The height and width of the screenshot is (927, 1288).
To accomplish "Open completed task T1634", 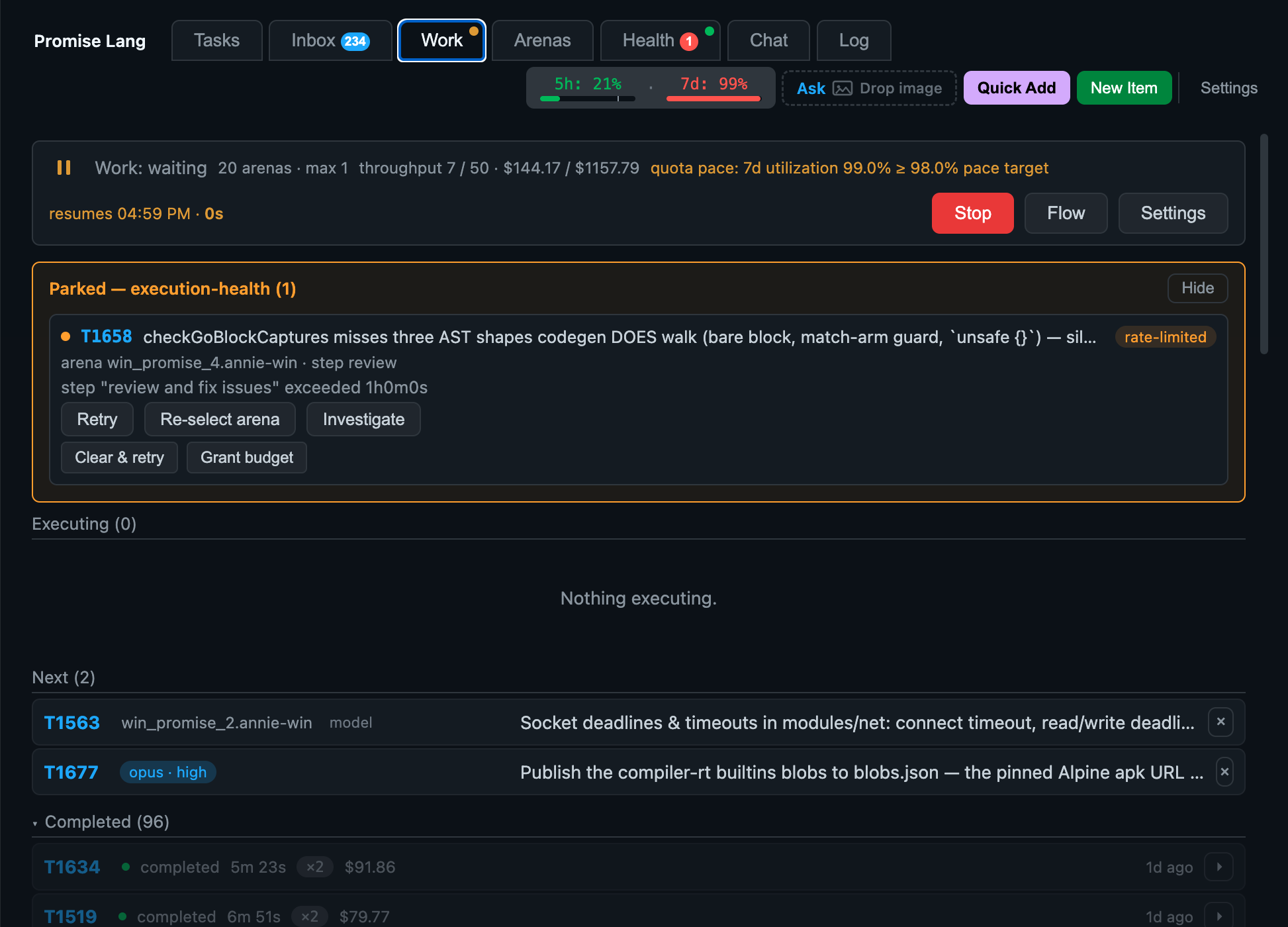I will (x=71, y=867).
